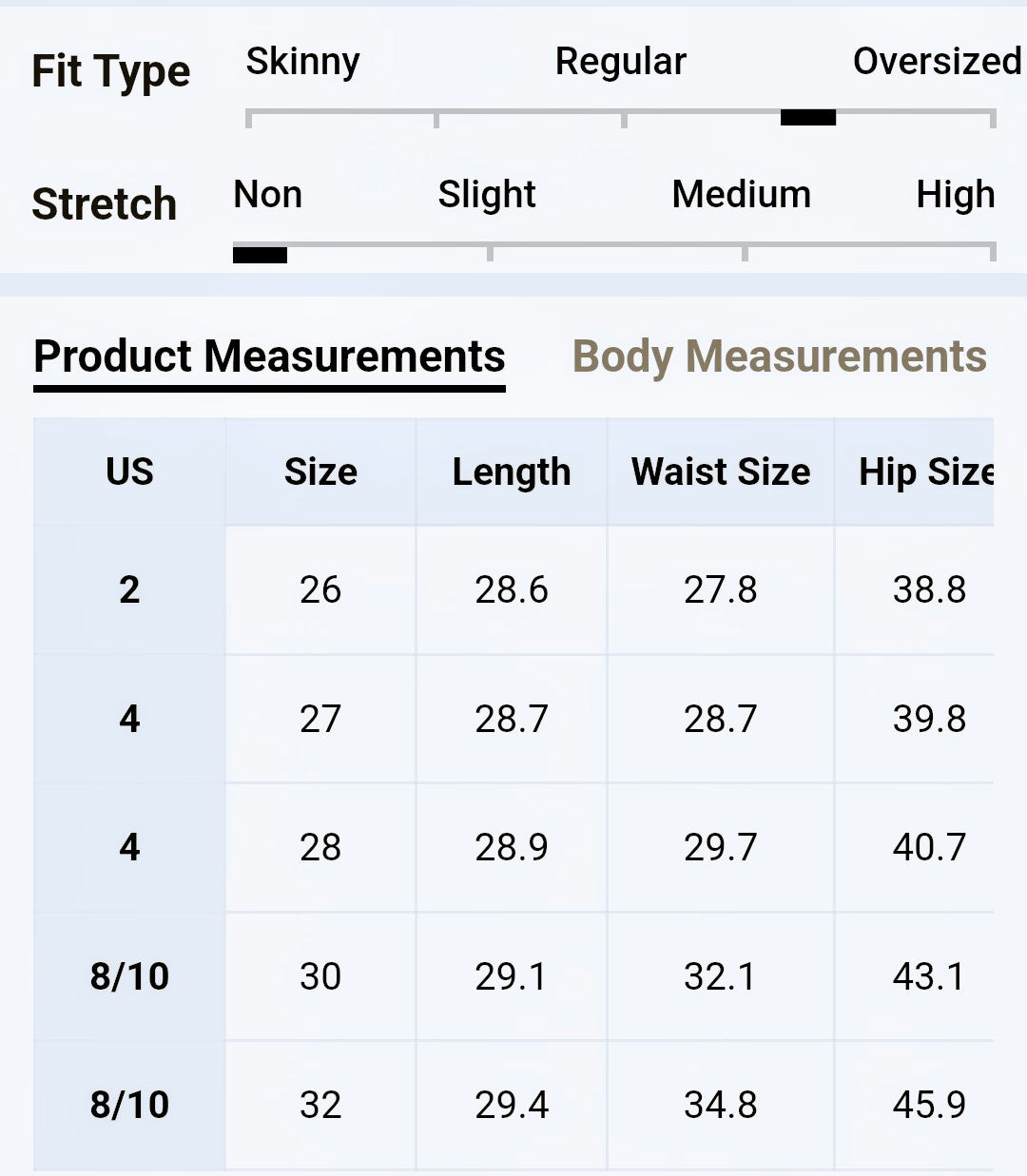Image resolution: width=1027 pixels, height=1176 pixels.
Task: Click the US size 2 row label
Action: click(129, 590)
